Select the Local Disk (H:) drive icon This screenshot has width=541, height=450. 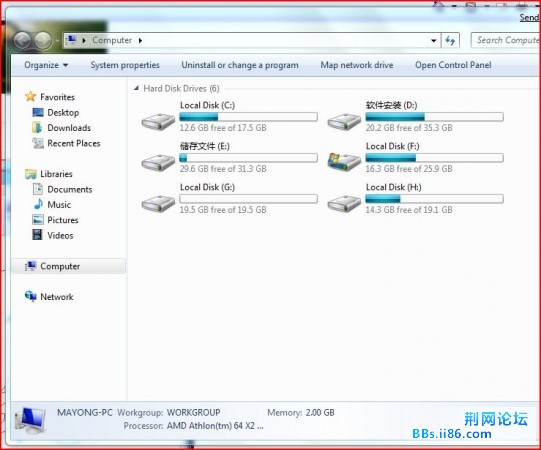click(x=344, y=203)
